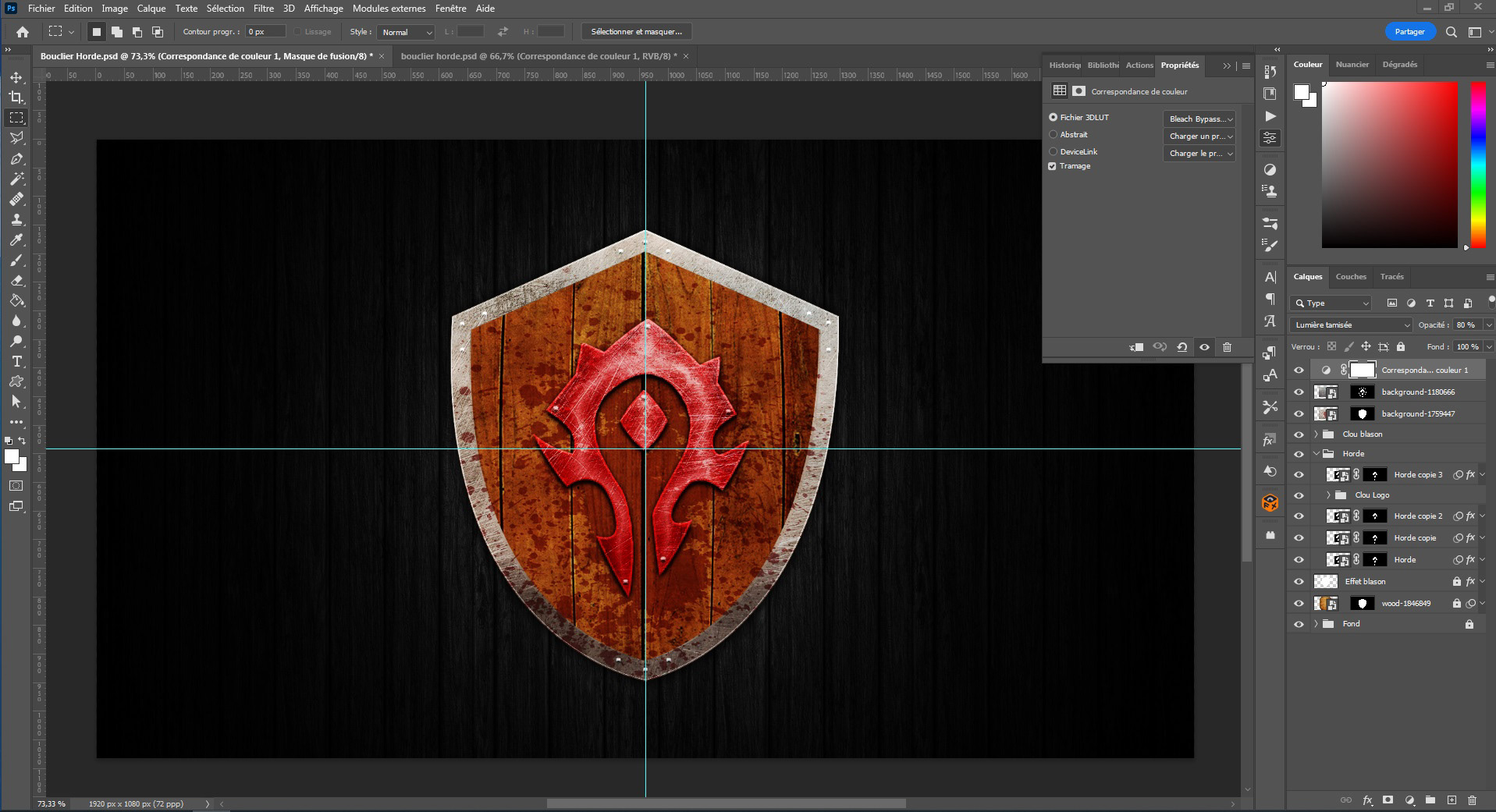
Task: Open the Calque menu
Action: [x=151, y=9]
